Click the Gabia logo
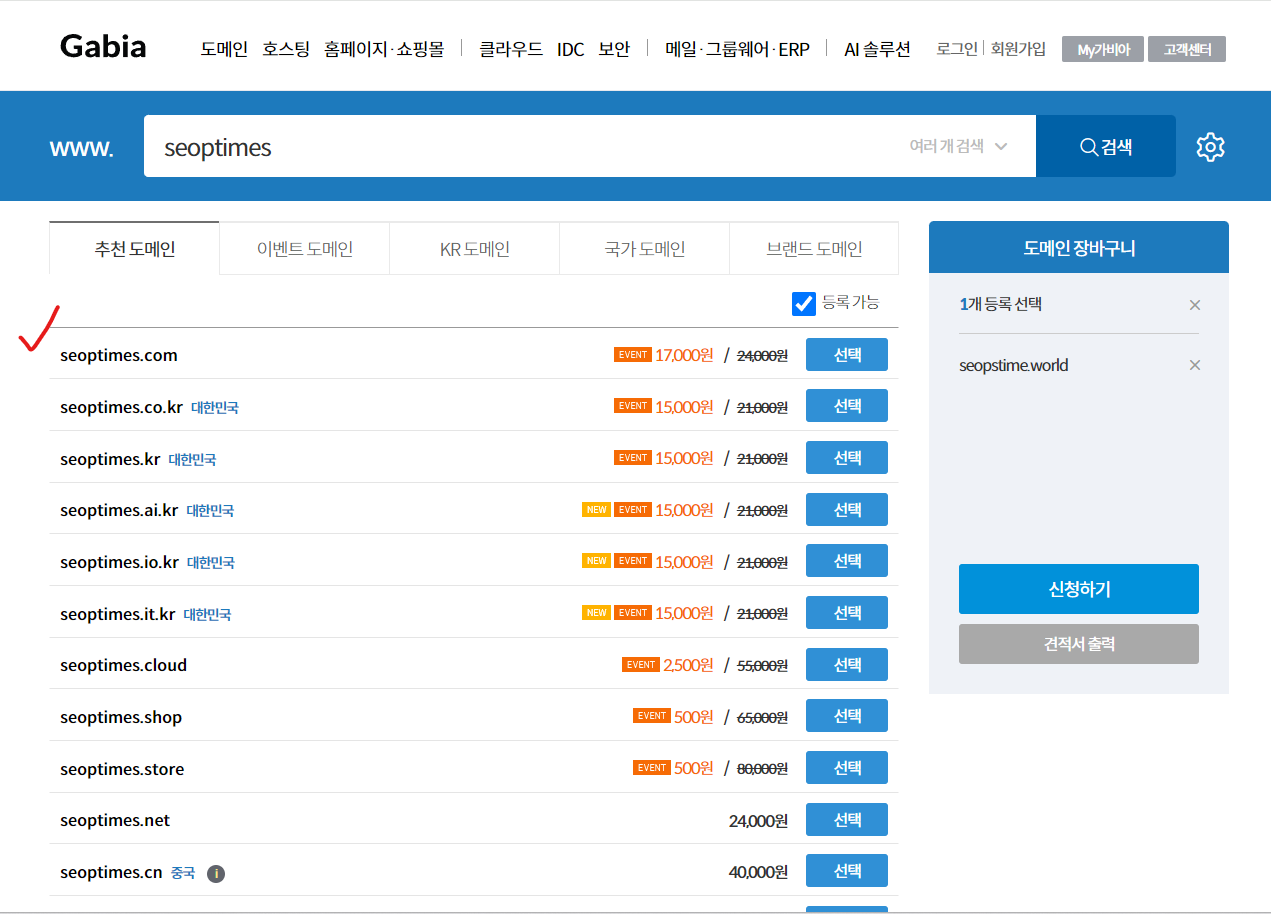1271x914 pixels. (103, 46)
